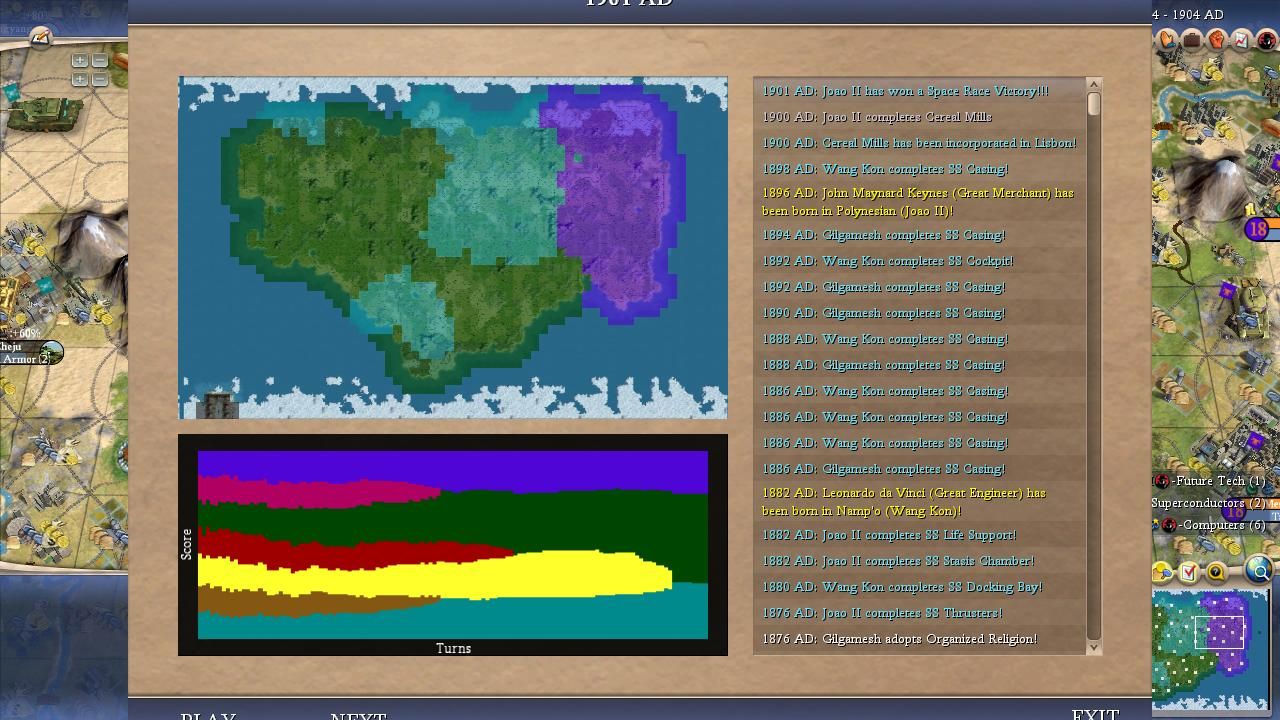
Task: Decrease the lower rate with minus button
Action: click(98, 79)
